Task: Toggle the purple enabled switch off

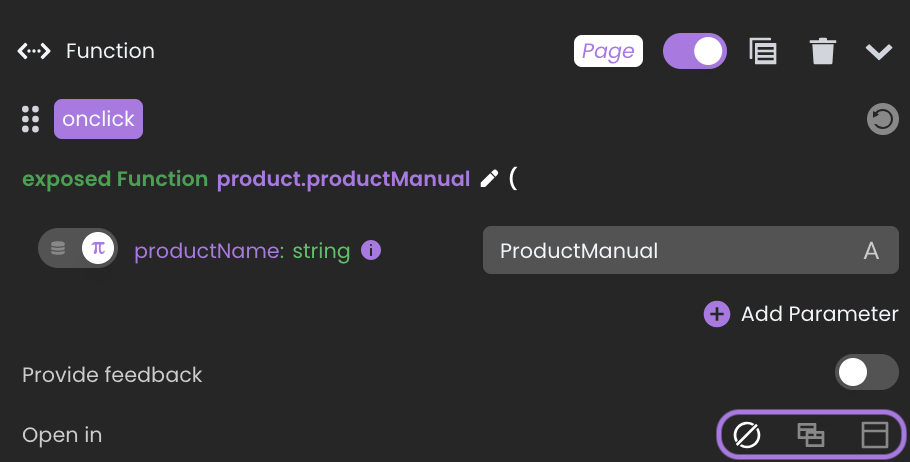Action: (x=695, y=51)
